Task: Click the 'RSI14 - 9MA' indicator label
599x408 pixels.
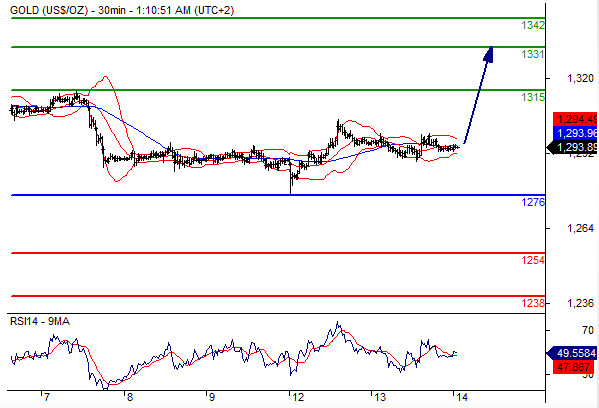Action: click(x=40, y=322)
